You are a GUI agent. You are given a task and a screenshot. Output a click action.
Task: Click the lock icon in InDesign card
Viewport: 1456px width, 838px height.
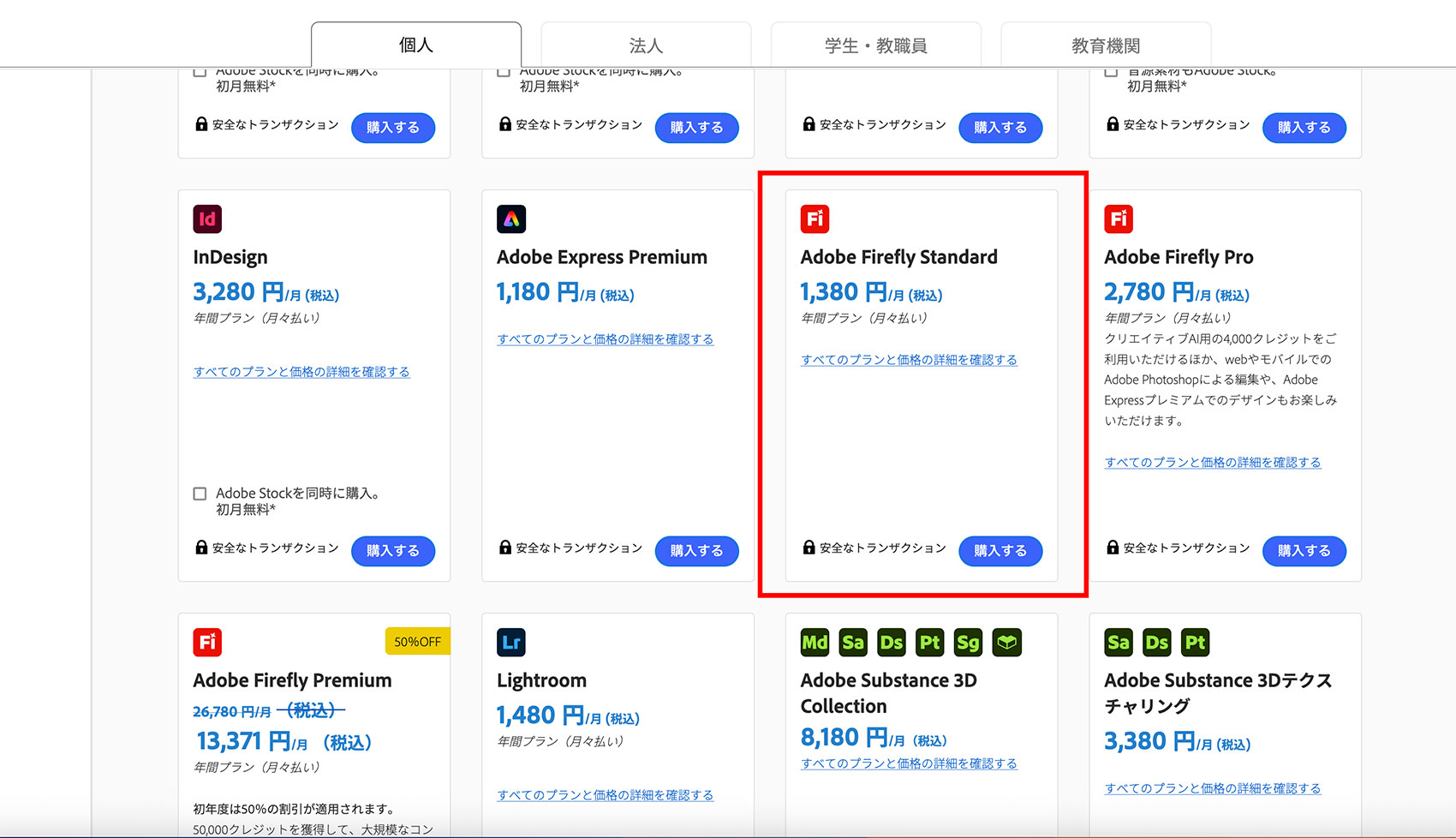(x=201, y=547)
